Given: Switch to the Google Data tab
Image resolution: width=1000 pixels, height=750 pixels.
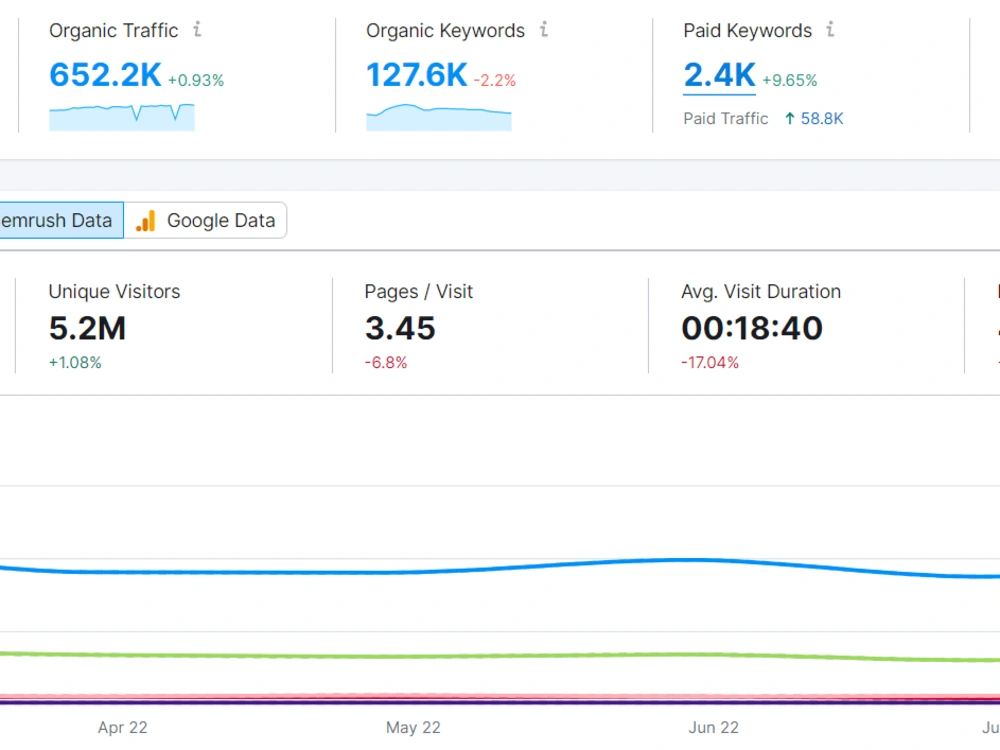Looking at the screenshot, I should pos(205,221).
